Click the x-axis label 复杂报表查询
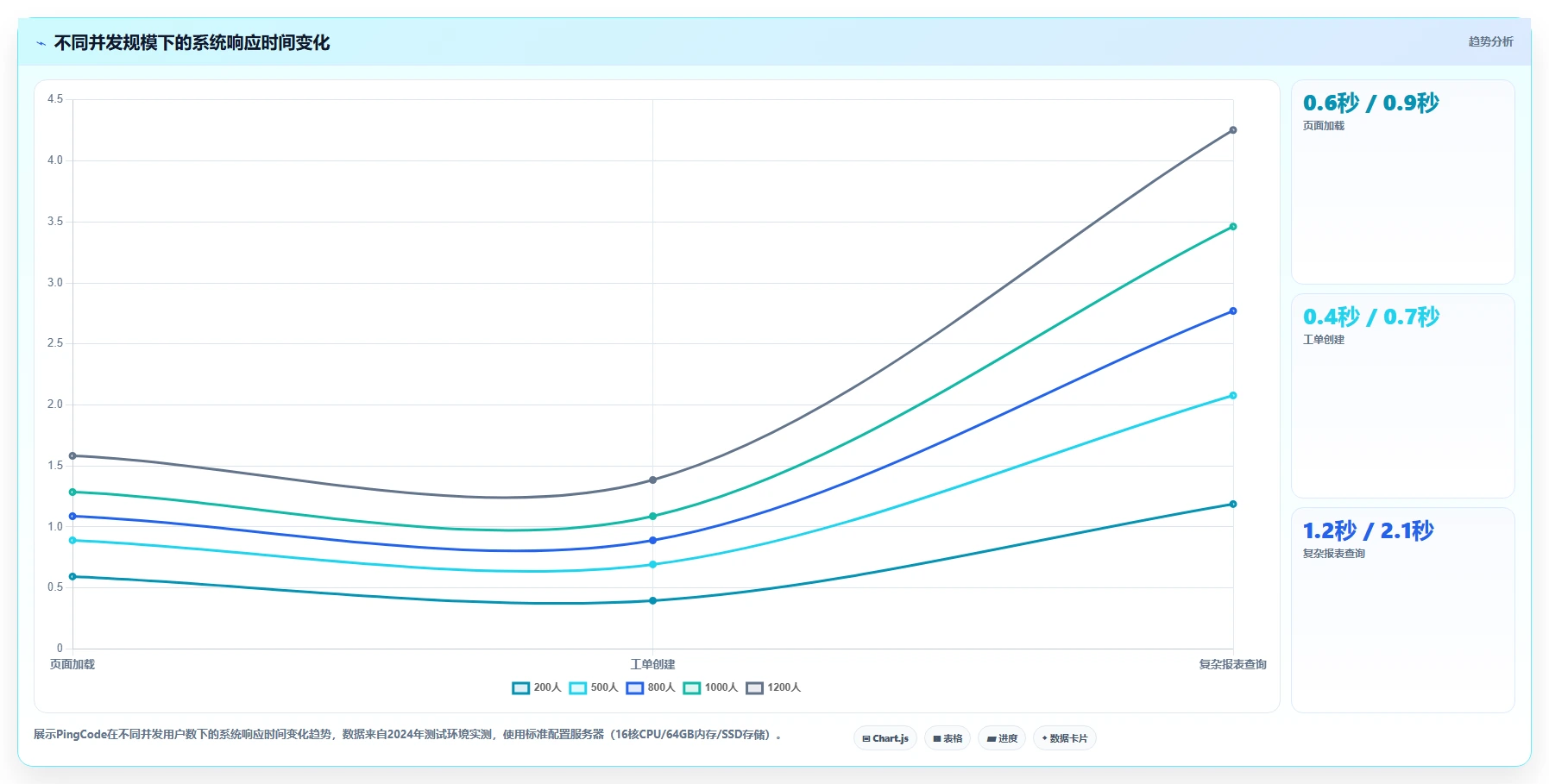The image size is (1549, 784). coord(1232,664)
